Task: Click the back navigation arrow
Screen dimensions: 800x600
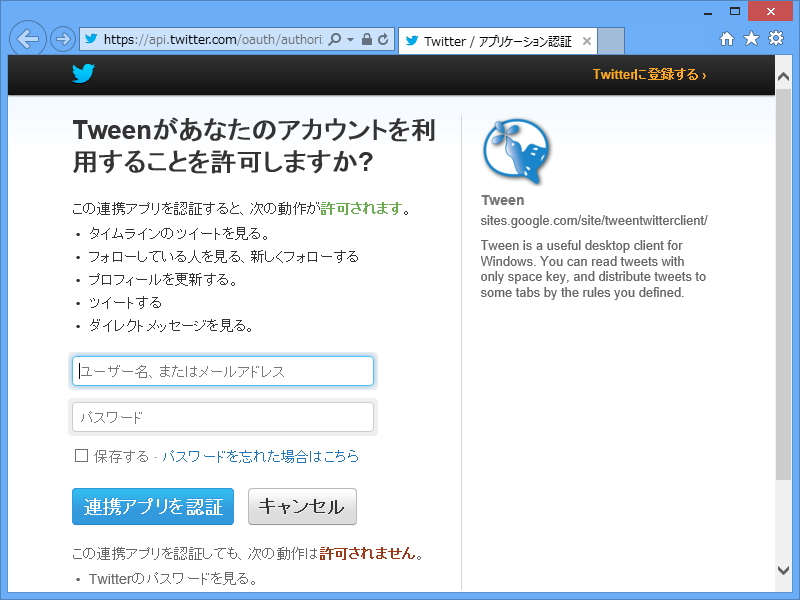Action: coord(27,38)
